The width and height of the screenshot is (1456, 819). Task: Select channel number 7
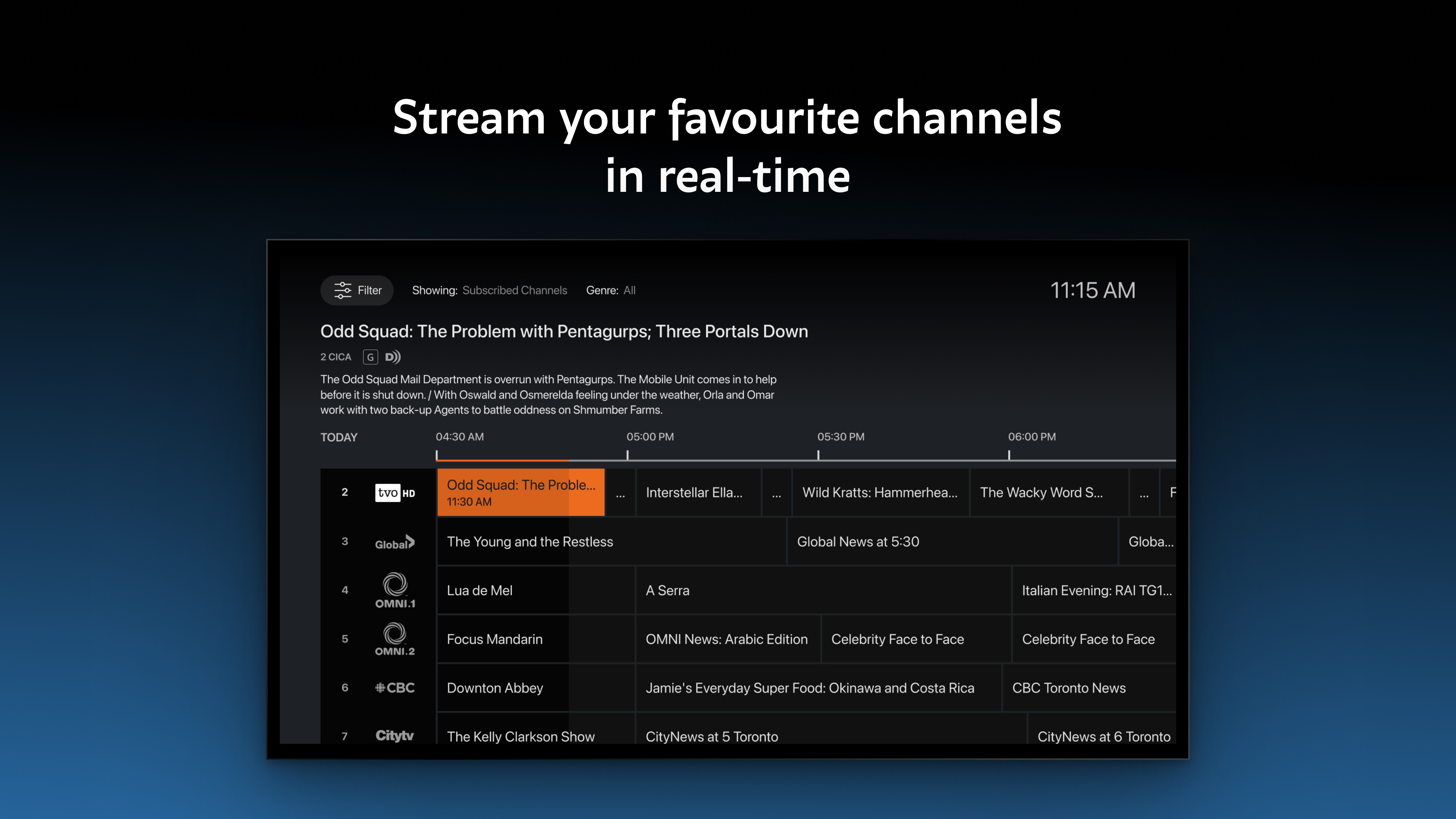(x=345, y=736)
